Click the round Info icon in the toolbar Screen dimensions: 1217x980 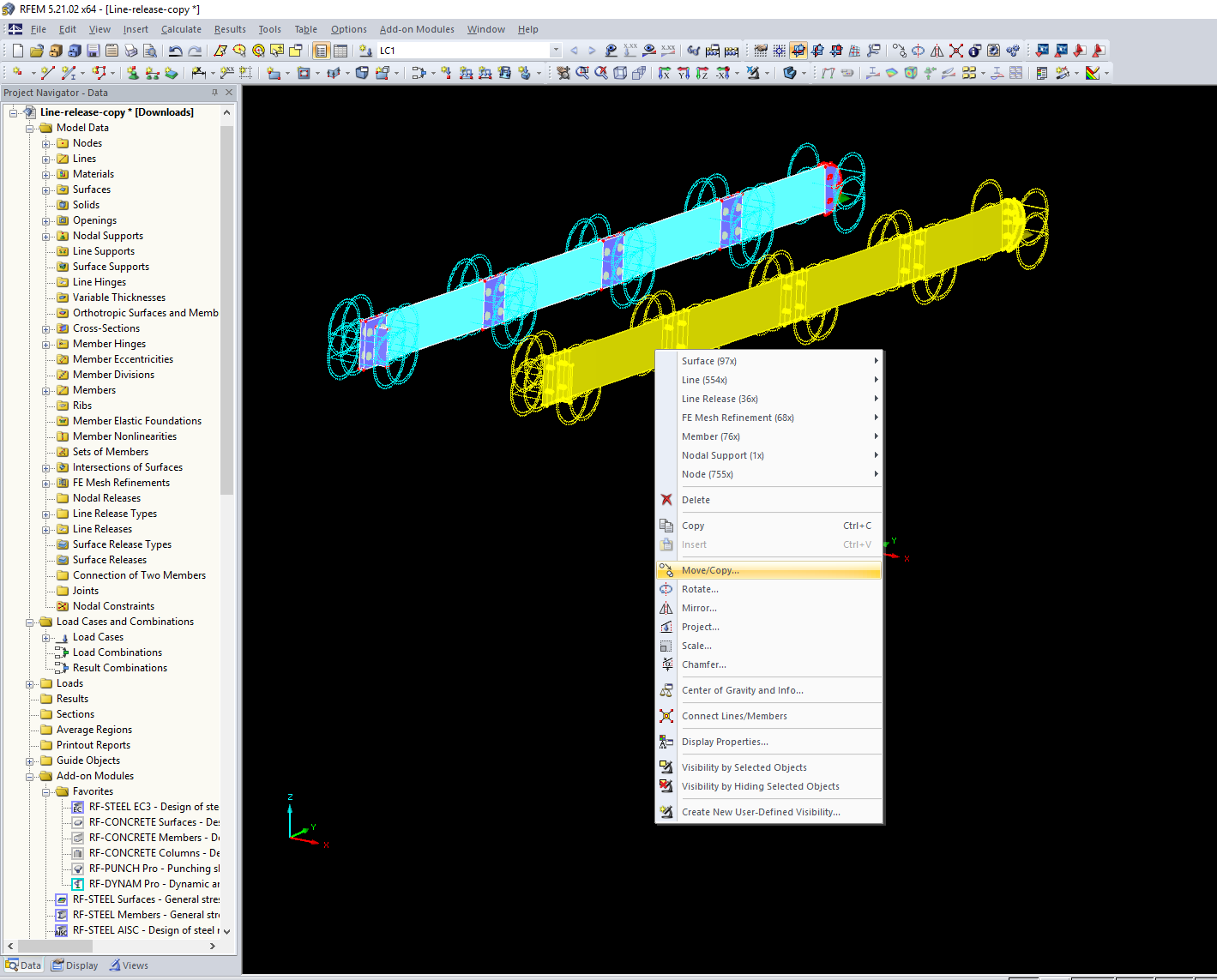pyautogui.click(x=974, y=51)
